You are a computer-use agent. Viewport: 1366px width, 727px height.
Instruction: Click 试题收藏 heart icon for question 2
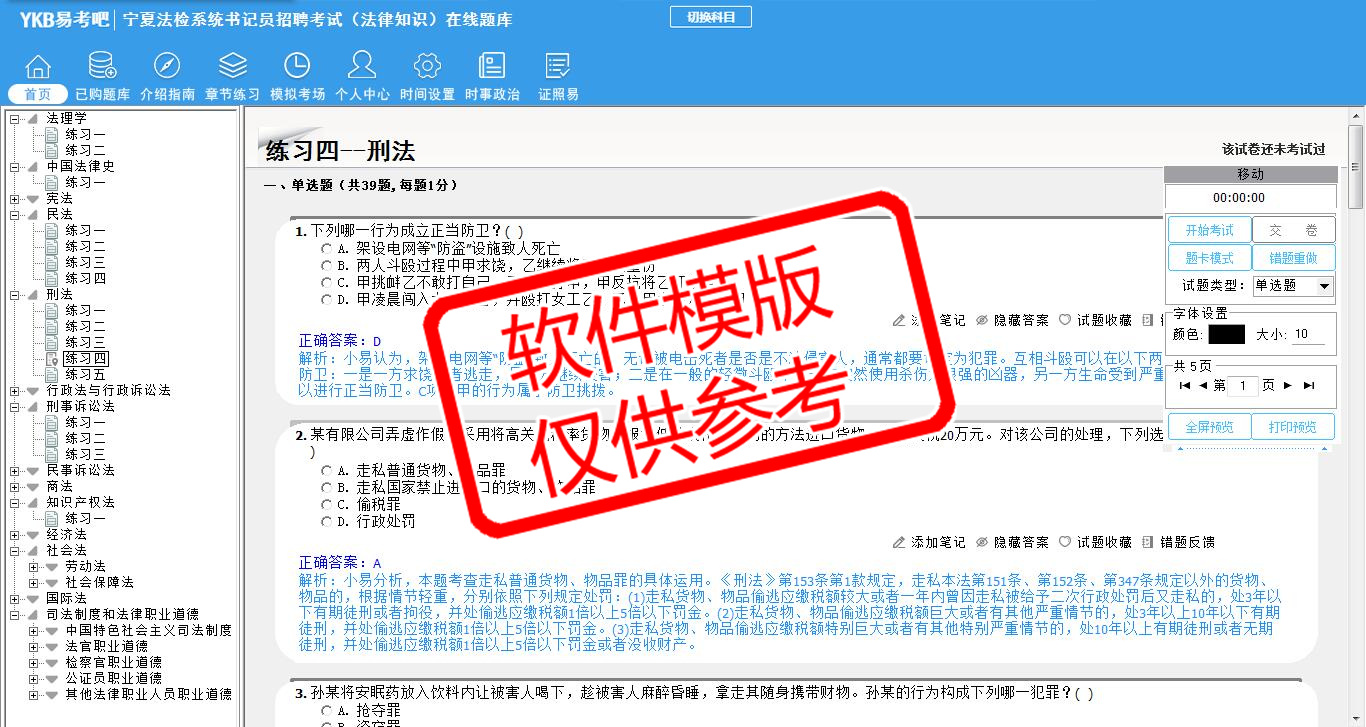pyautogui.click(x=1065, y=542)
